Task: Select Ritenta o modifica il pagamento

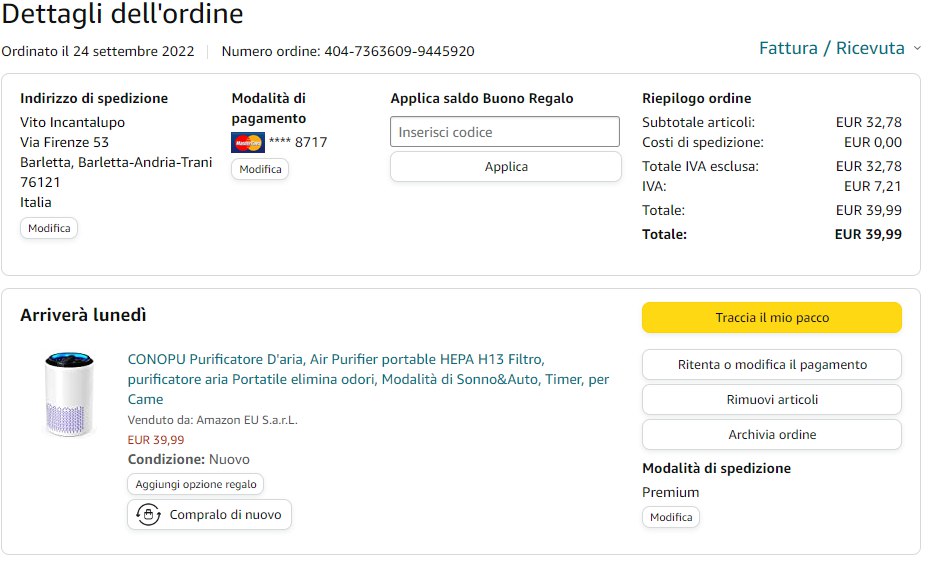Action: coord(771,365)
